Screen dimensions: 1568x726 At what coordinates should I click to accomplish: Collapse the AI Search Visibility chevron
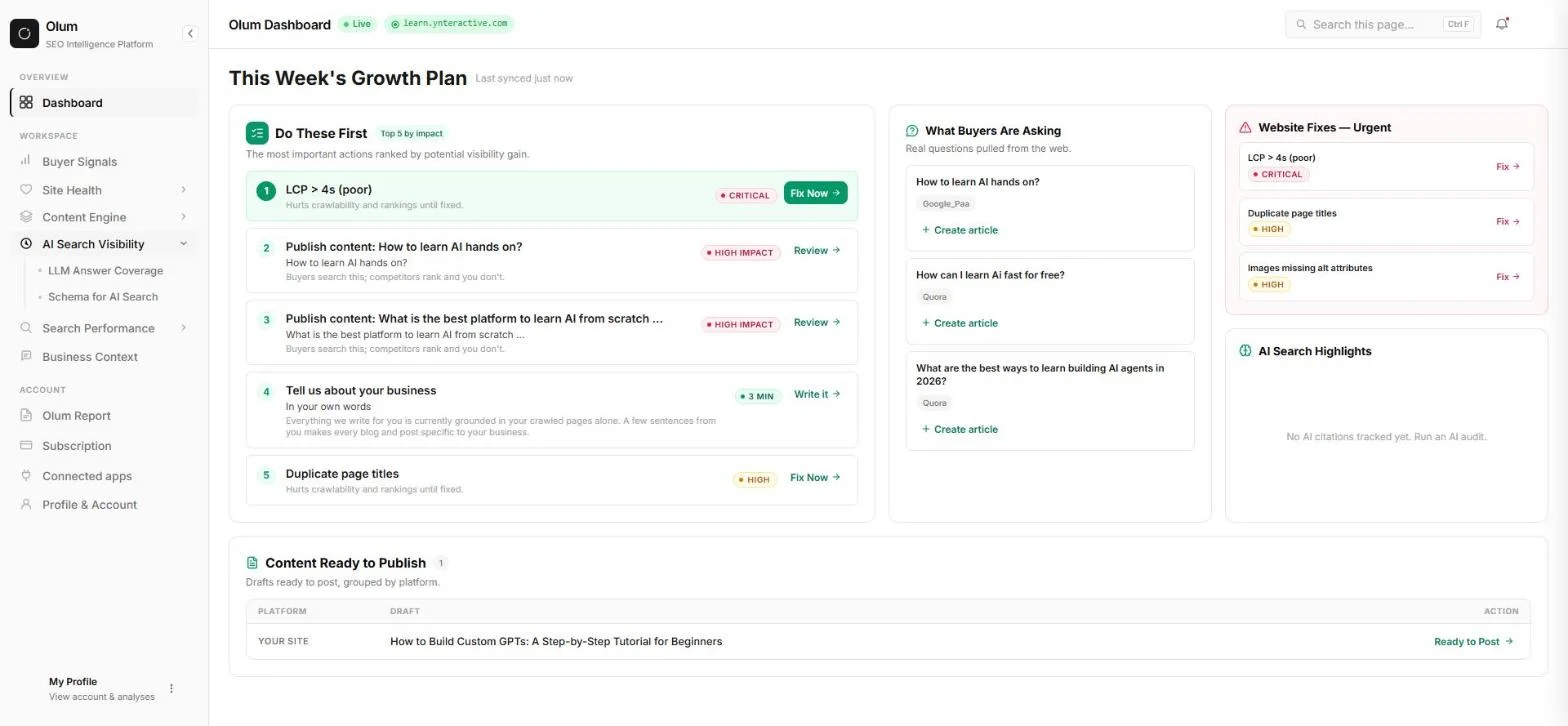click(x=183, y=244)
